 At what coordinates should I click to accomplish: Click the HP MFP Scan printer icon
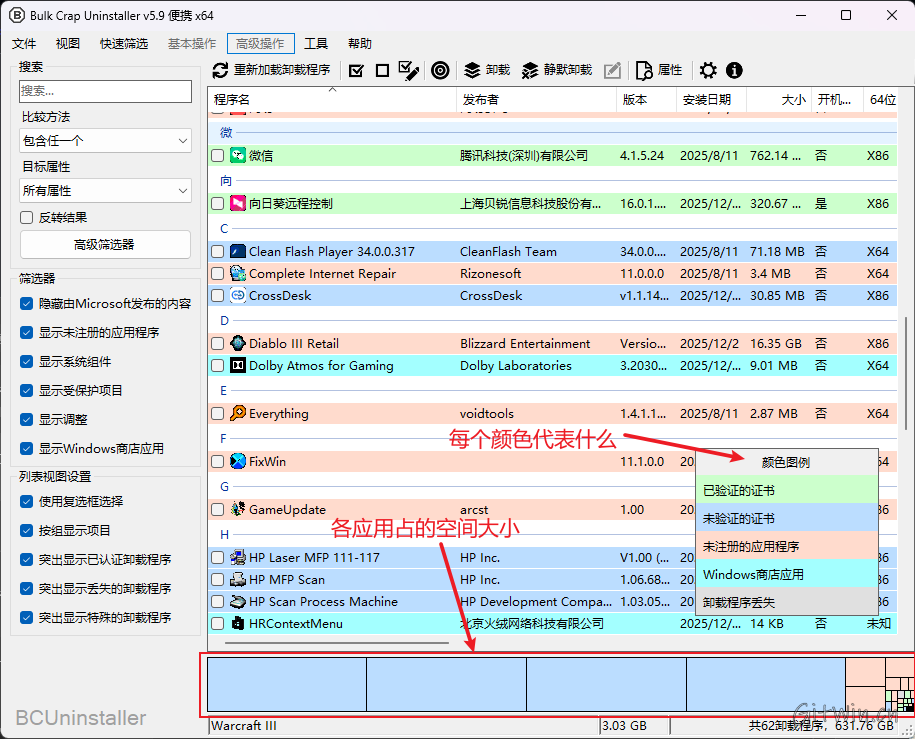click(x=238, y=580)
